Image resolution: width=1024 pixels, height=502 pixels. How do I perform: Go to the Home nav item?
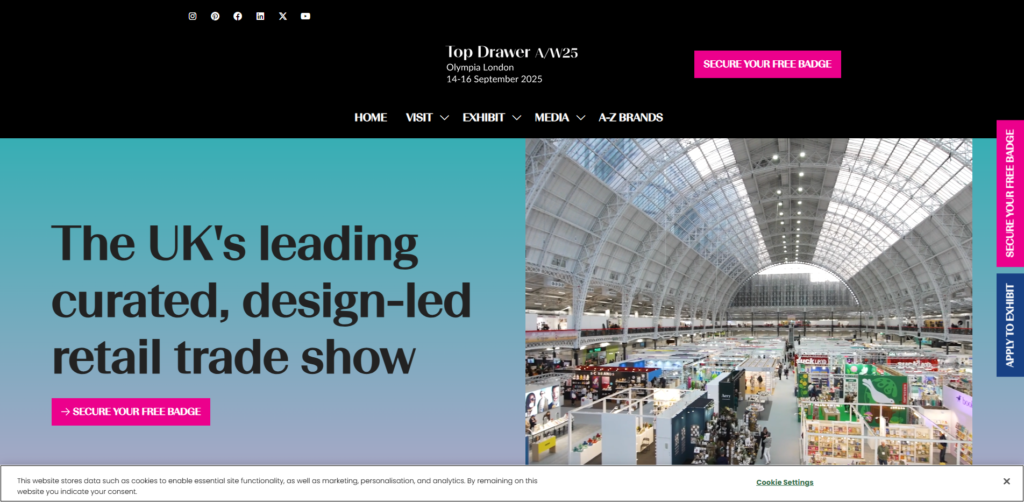[370, 118]
